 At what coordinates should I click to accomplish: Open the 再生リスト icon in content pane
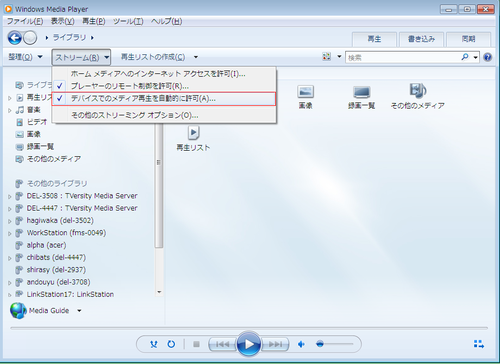coord(193,138)
